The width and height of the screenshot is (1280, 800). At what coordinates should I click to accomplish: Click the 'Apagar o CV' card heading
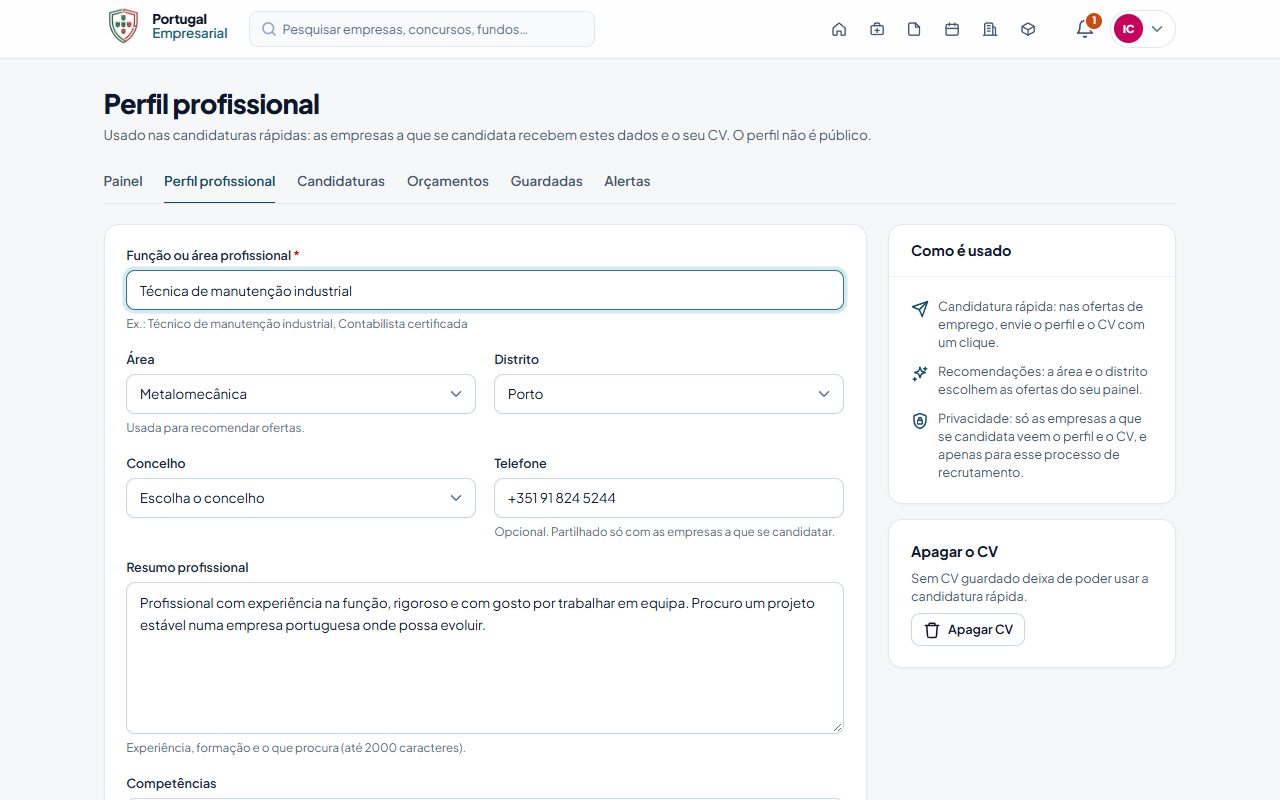coord(954,552)
